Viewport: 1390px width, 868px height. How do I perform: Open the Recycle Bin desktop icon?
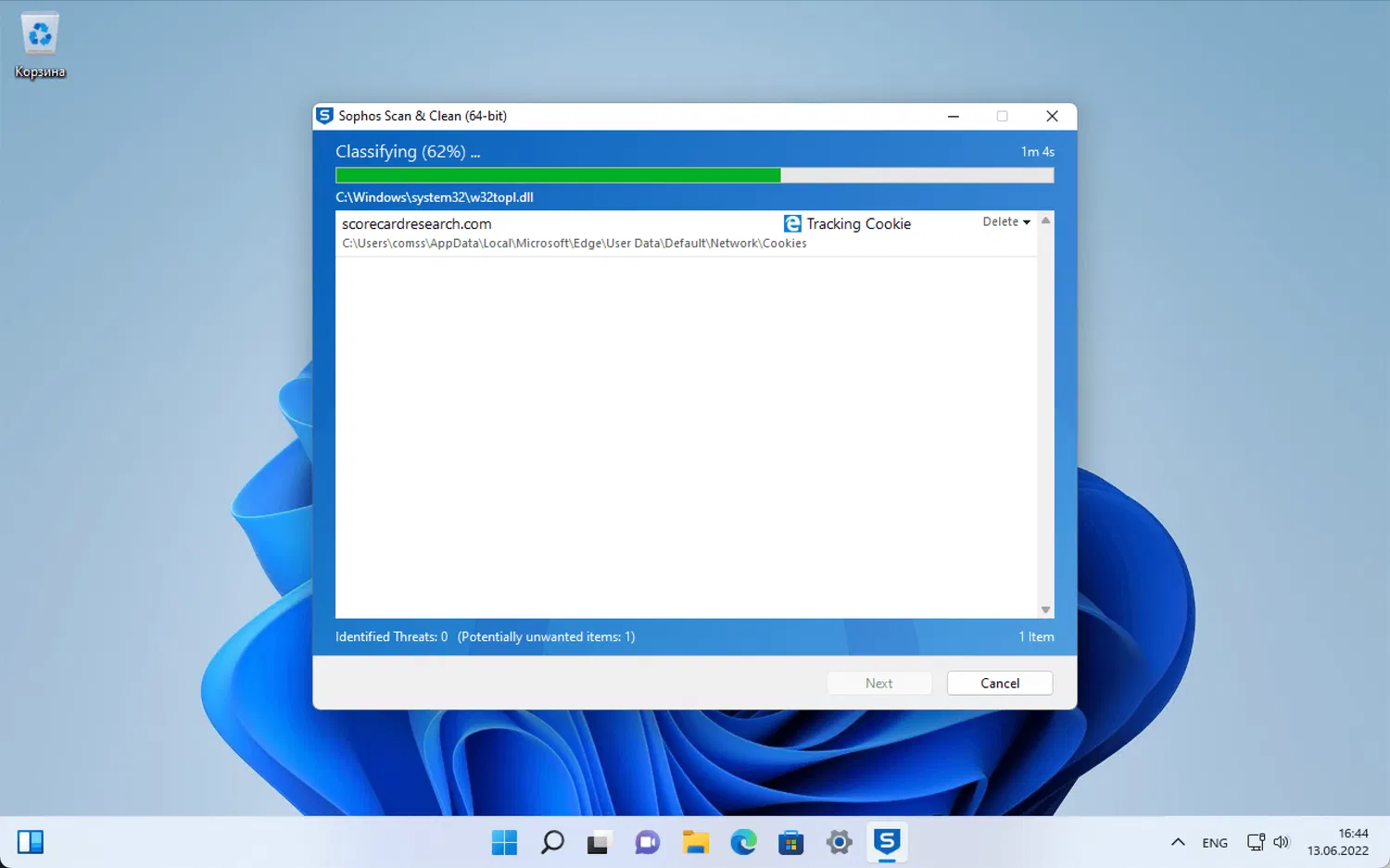[40, 46]
